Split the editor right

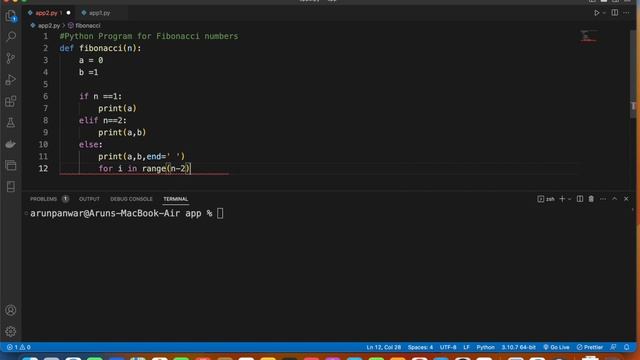(x=615, y=13)
